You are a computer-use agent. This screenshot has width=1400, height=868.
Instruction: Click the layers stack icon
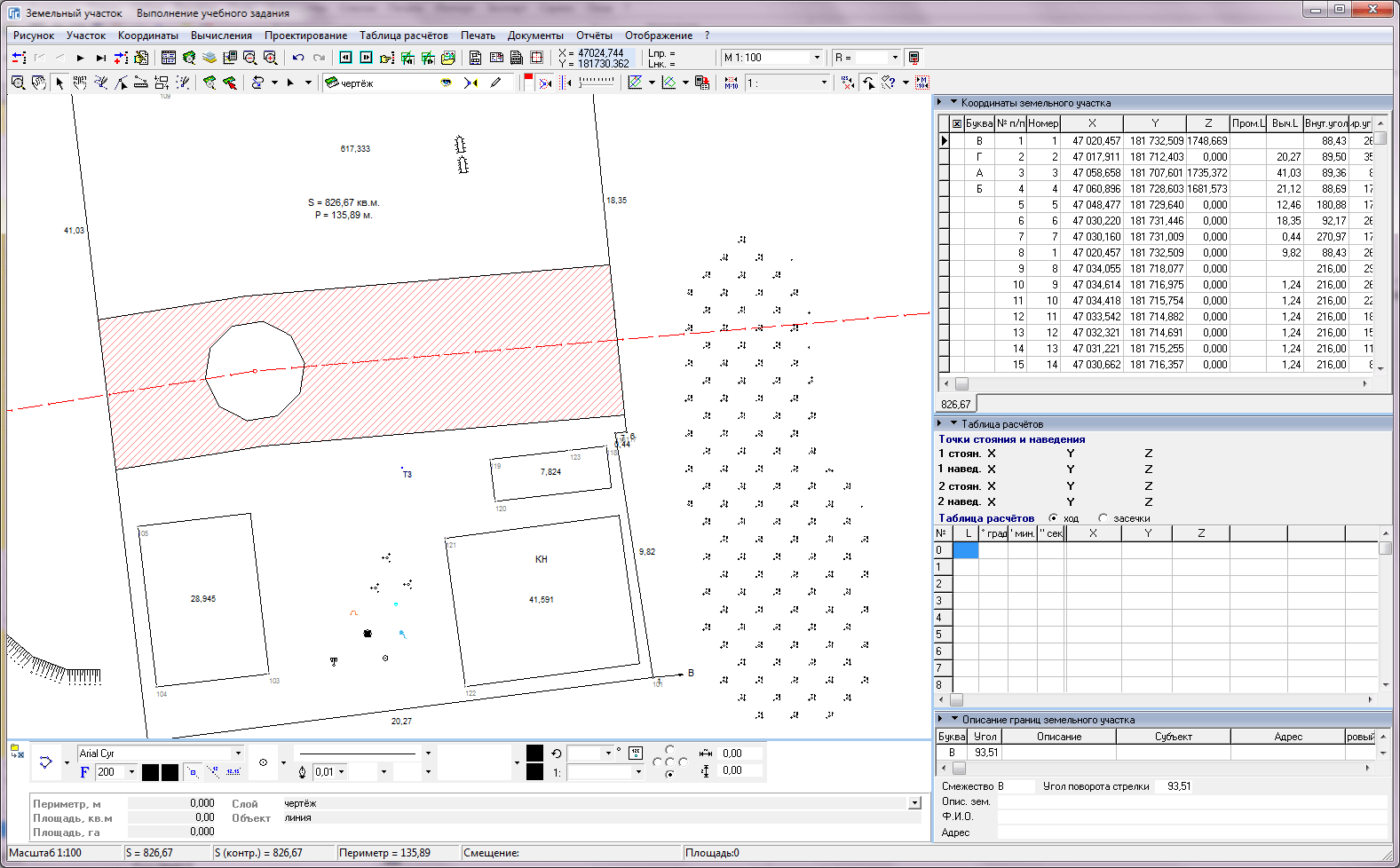[210, 58]
